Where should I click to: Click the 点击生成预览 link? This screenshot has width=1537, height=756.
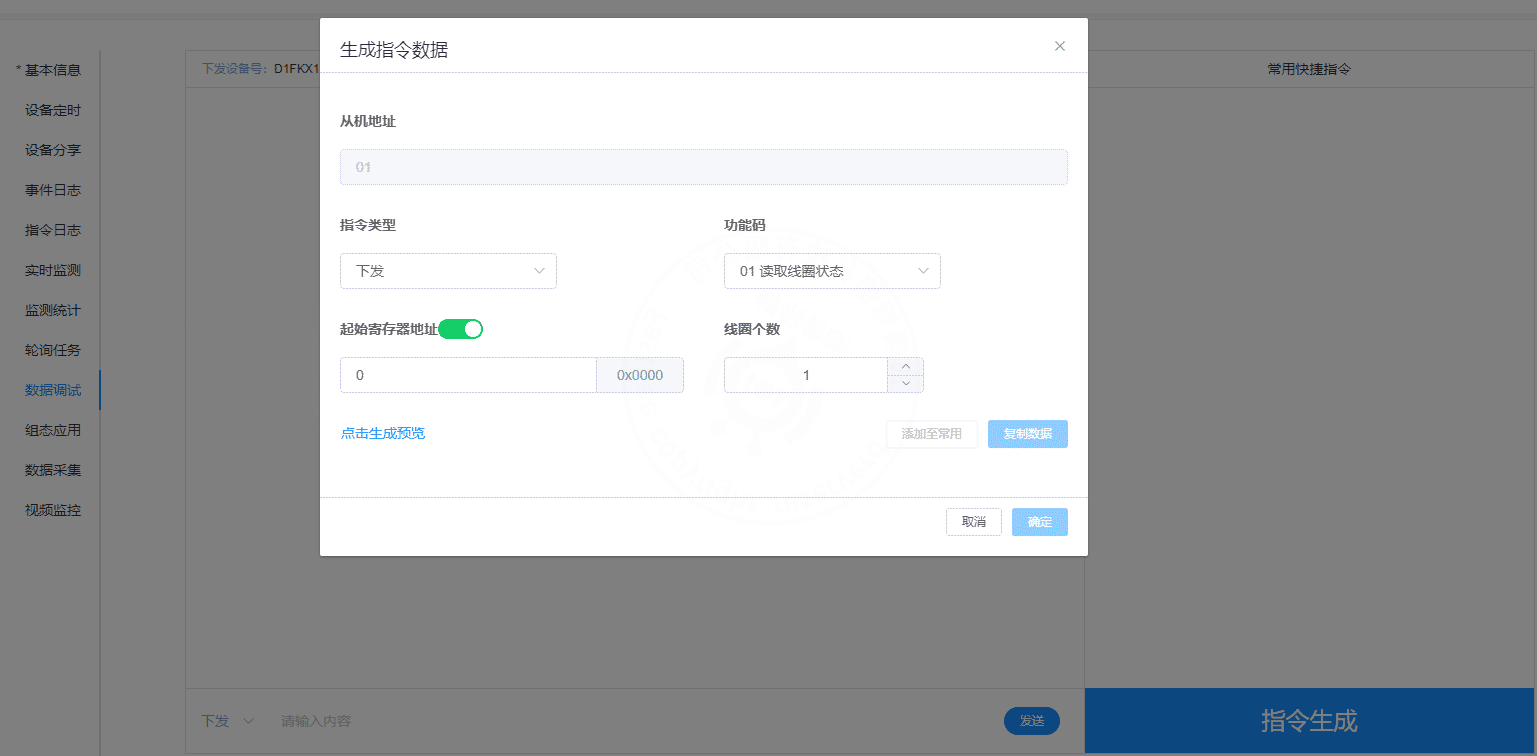(x=383, y=433)
